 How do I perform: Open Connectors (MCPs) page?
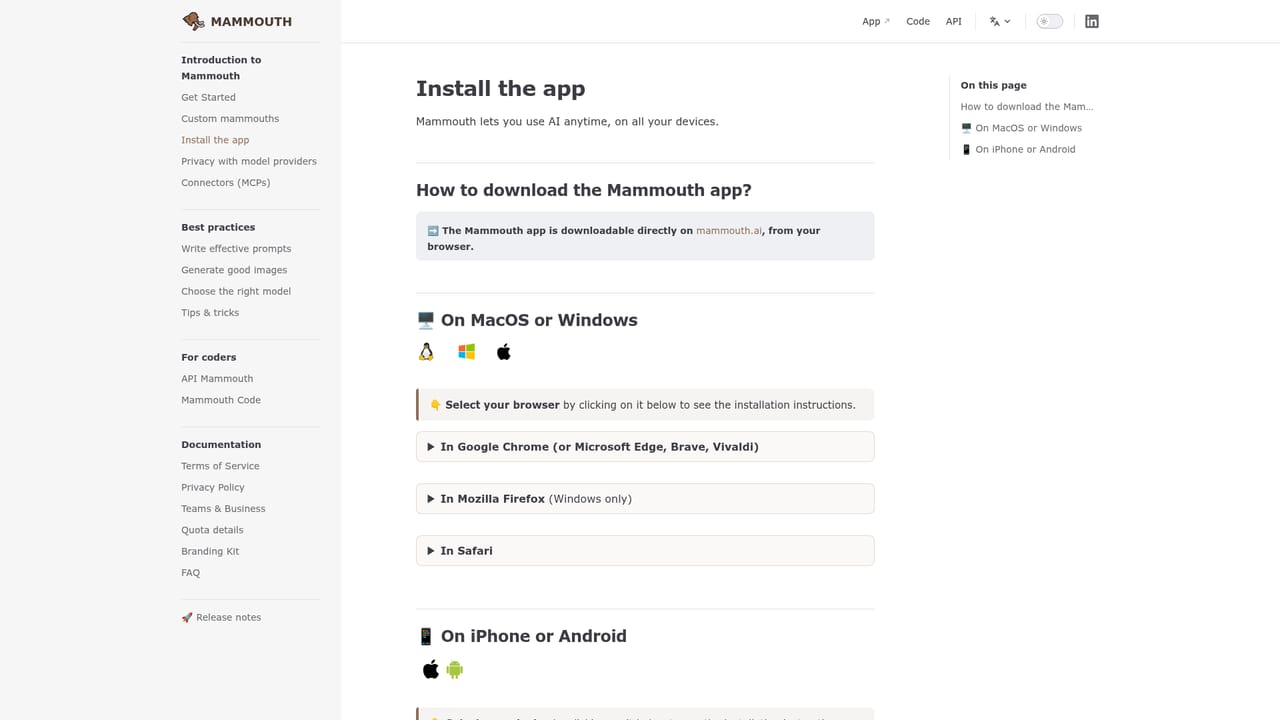click(226, 183)
